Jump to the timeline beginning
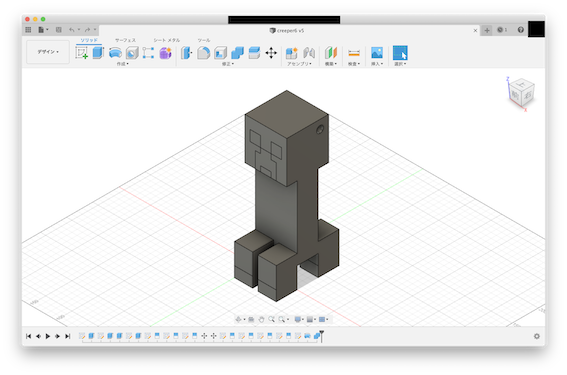Viewport: 567px width, 375px height. click(28, 336)
